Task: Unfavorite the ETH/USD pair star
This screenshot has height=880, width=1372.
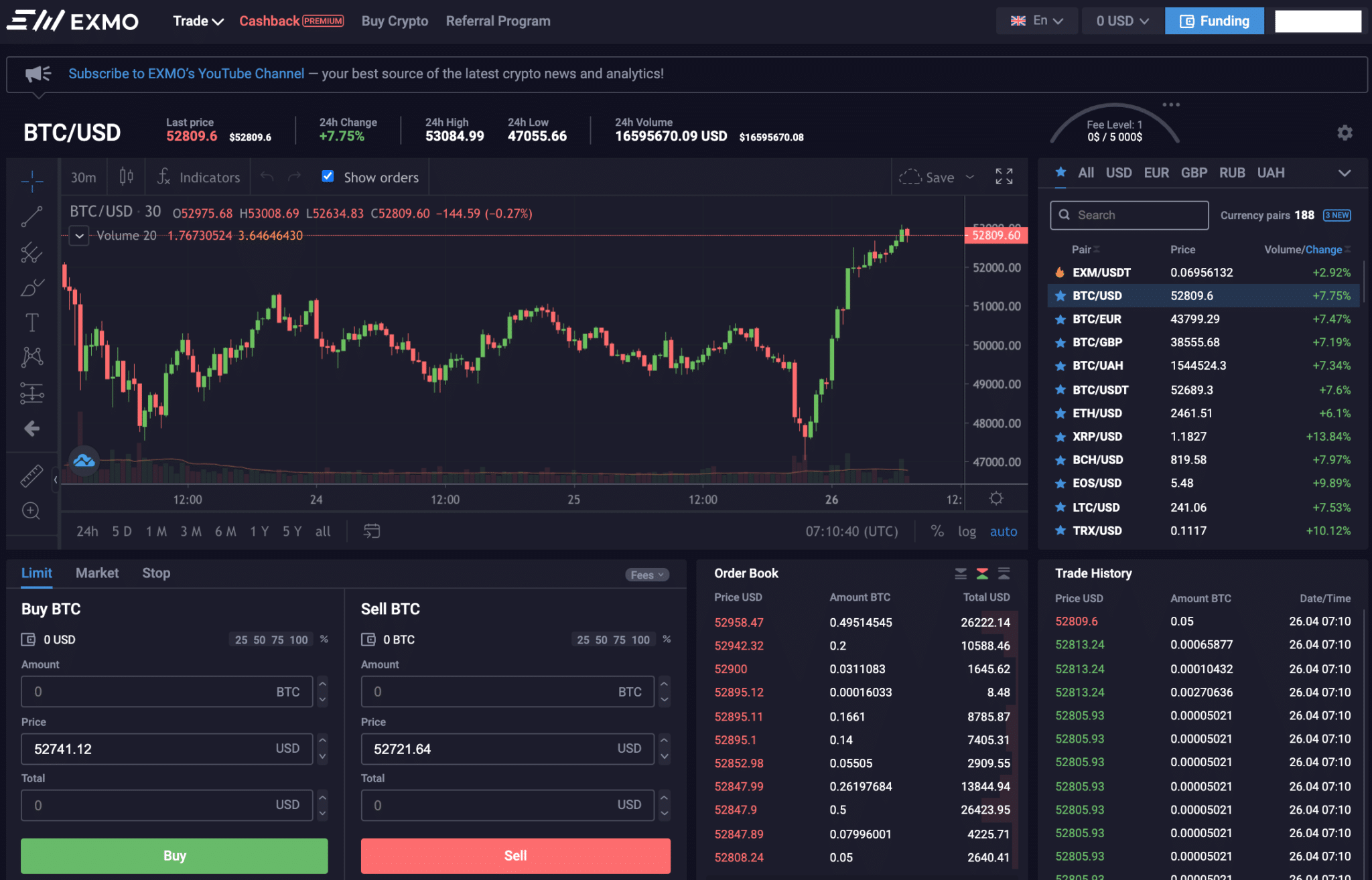Action: pyautogui.click(x=1060, y=413)
